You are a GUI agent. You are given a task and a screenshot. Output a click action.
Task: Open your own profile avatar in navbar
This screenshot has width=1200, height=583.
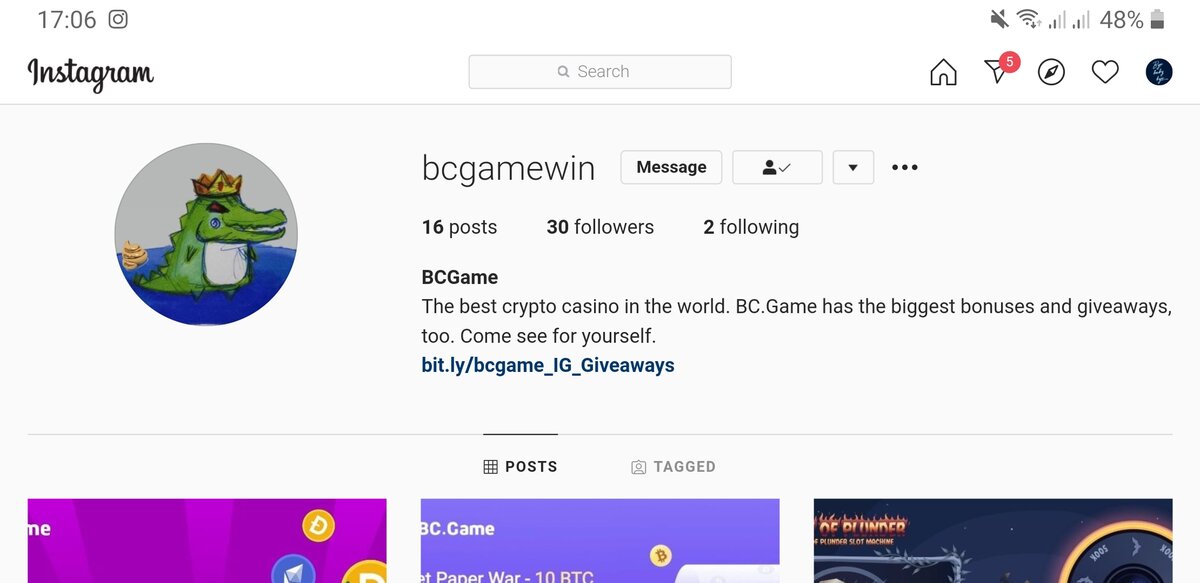point(1159,72)
